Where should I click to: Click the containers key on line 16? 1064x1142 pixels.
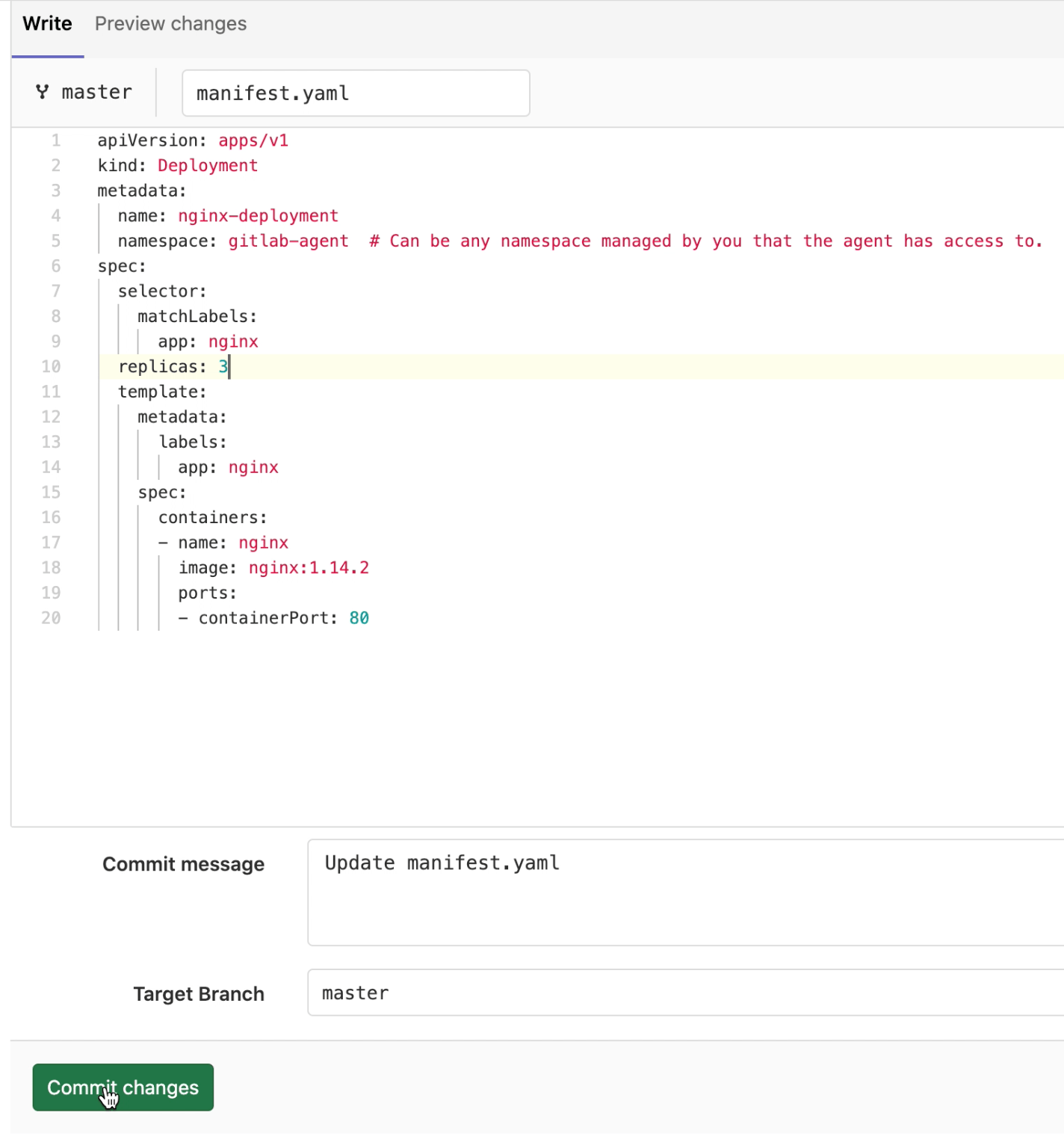click(x=211, y=516)
